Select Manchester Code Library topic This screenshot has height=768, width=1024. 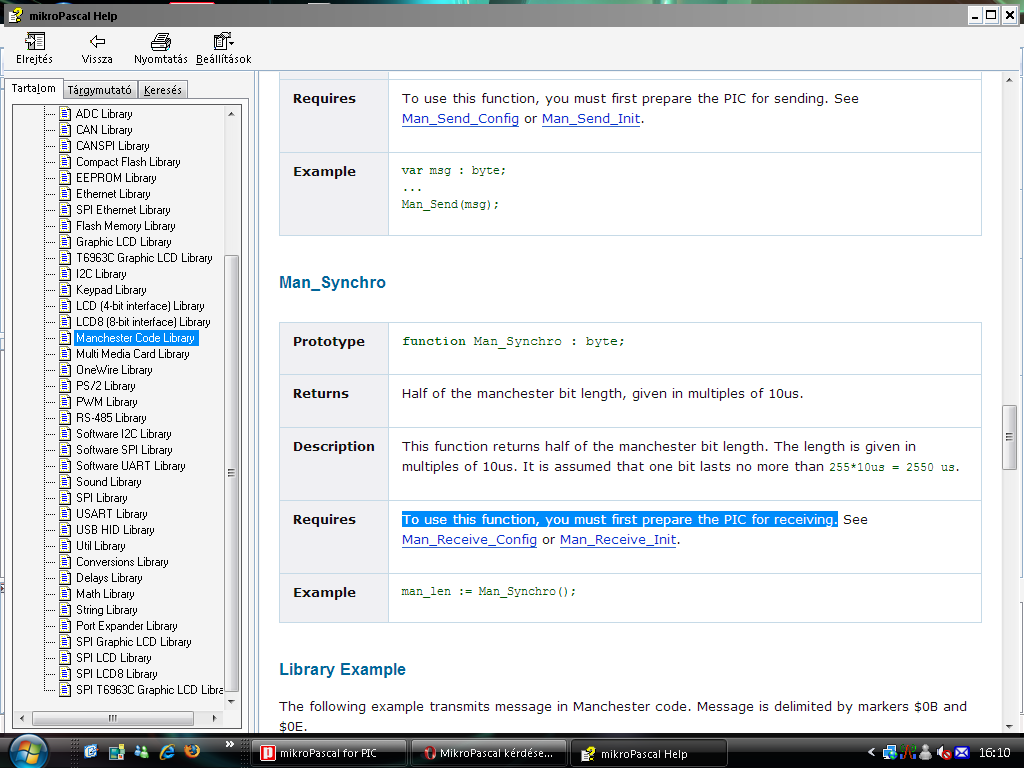[136, 338]
